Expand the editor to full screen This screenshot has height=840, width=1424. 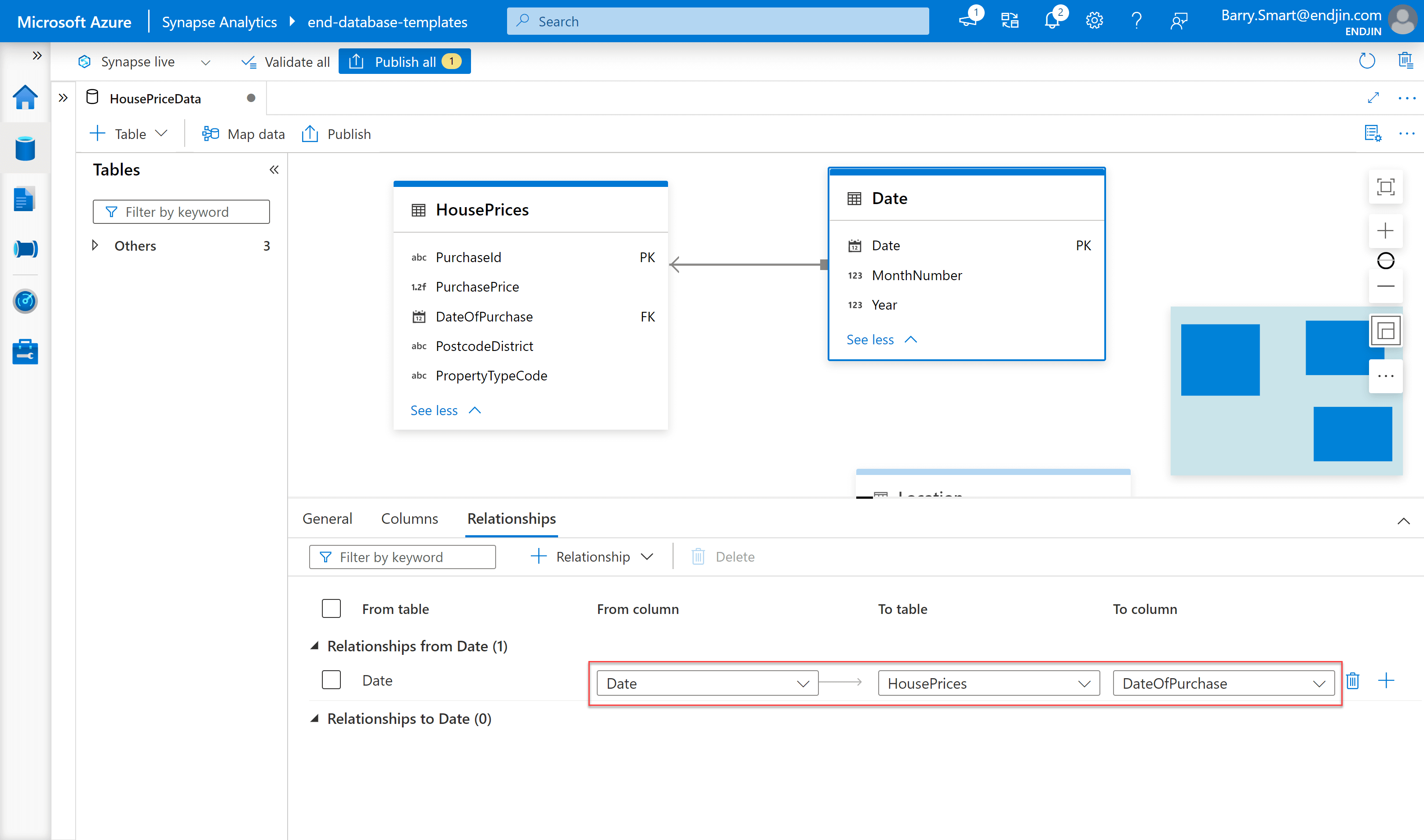(1373, 98)
